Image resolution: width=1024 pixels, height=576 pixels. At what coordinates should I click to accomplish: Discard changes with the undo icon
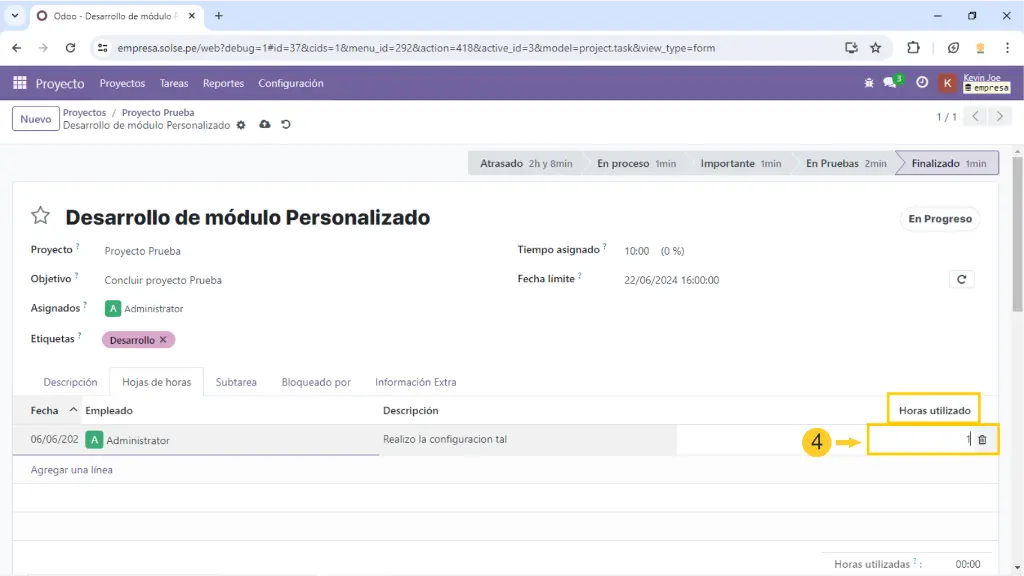point(286,125)
